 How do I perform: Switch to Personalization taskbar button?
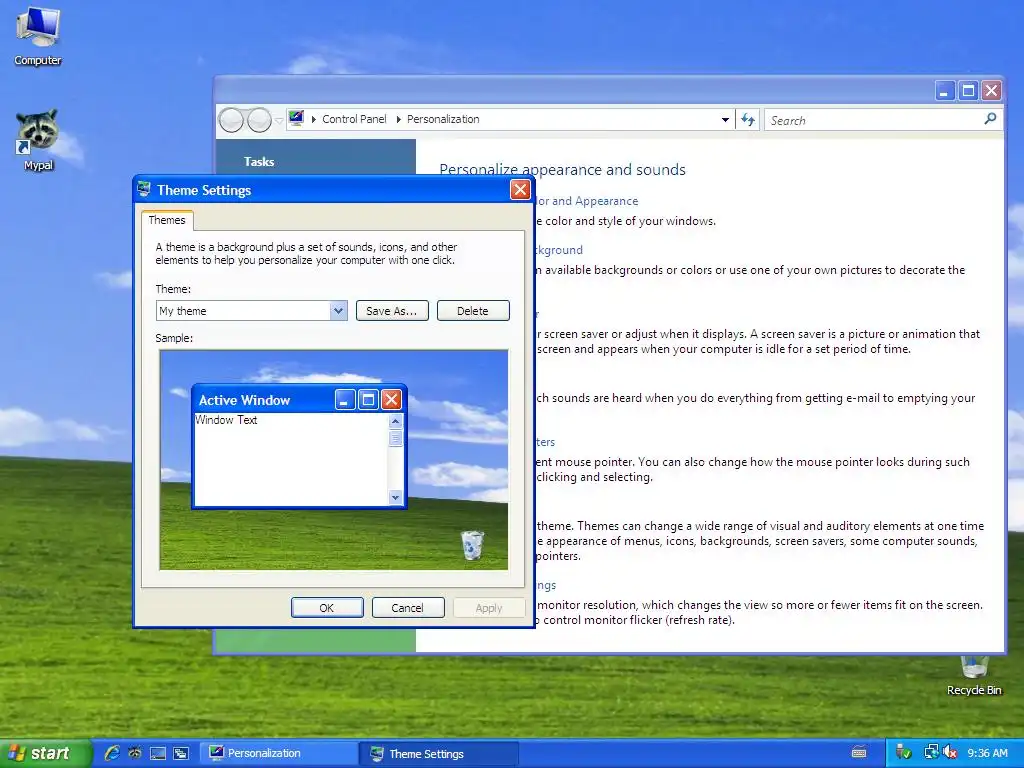pyautogui.click(x=278, y=753)
